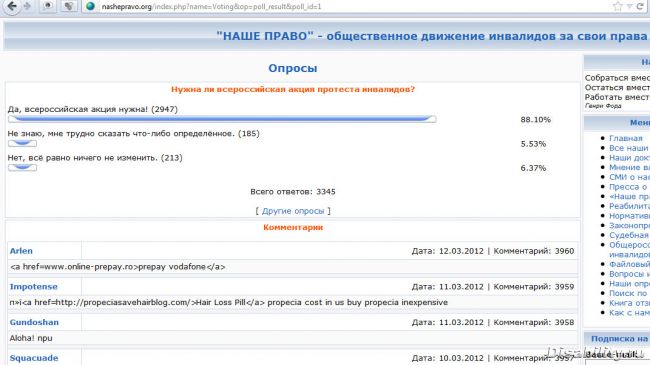The width and height of the screenshot is (650, 365).
Task: Open the "Законопр…" sidebar menu link
Action: [629, 225]
